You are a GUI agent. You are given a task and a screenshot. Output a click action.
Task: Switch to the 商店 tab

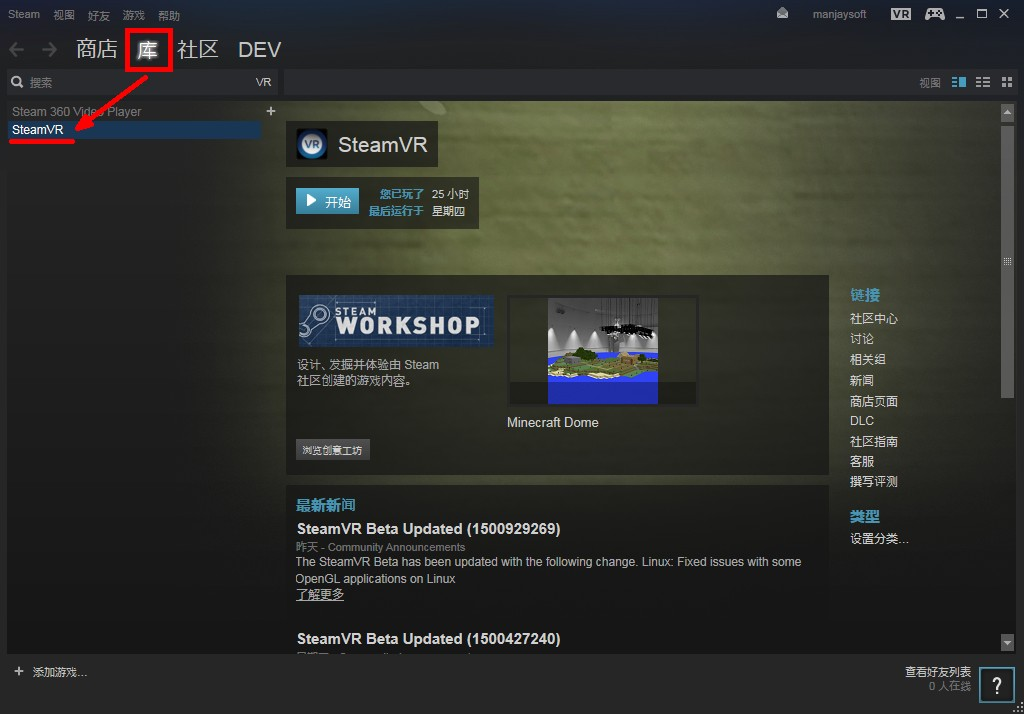pyautogui.click(x=97, y=49)
